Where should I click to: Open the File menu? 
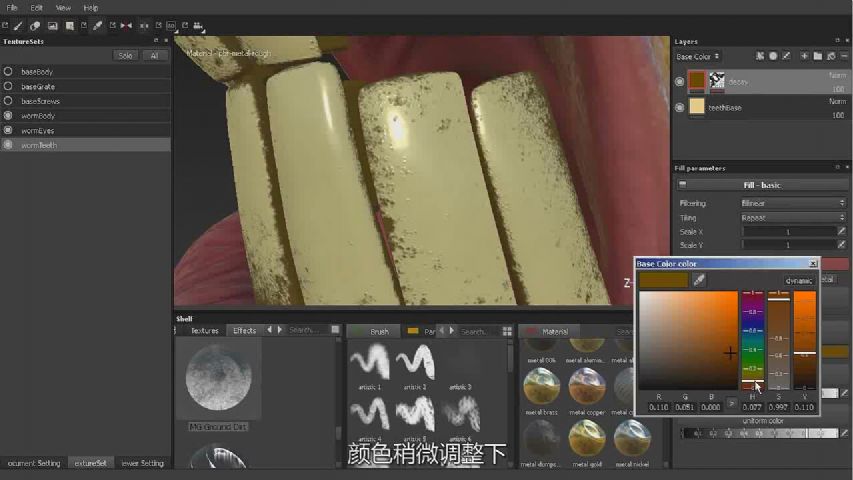pyautogui.click(x=12, y=8)
